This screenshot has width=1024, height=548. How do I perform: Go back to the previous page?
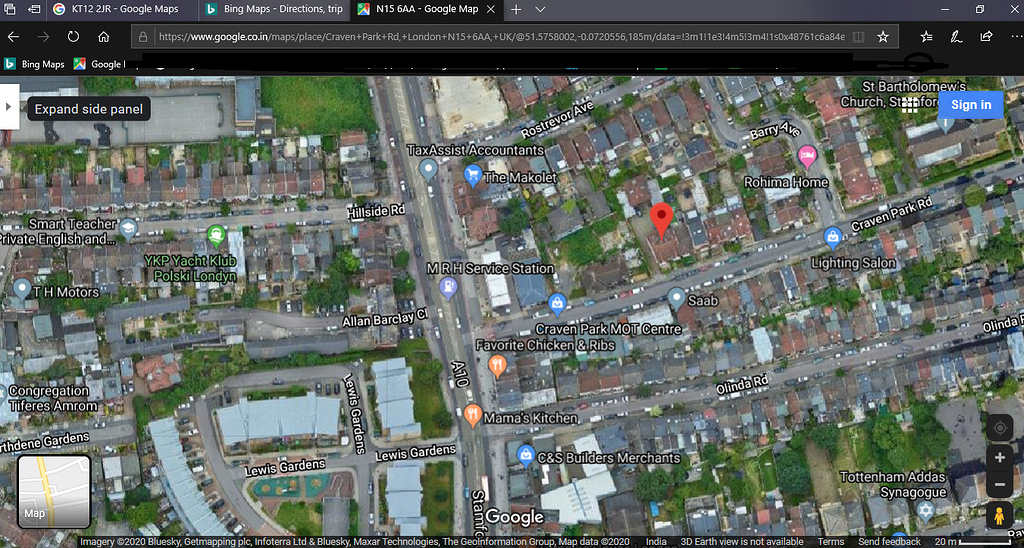point(13,37)
